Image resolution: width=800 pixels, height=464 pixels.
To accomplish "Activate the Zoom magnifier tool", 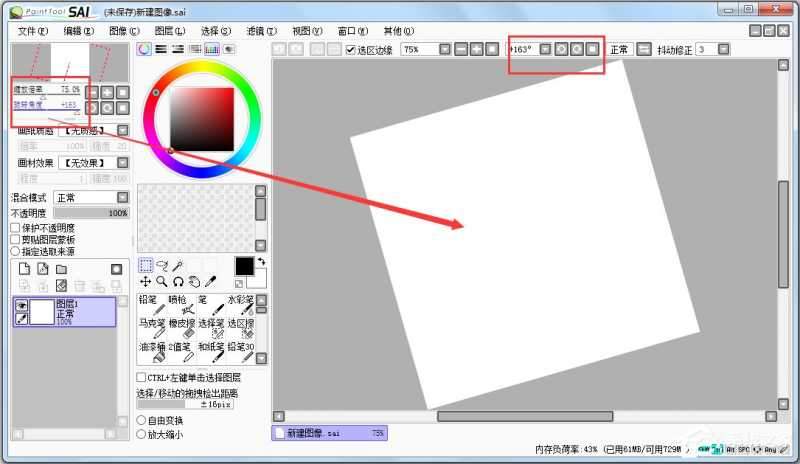I will [161, 282].
